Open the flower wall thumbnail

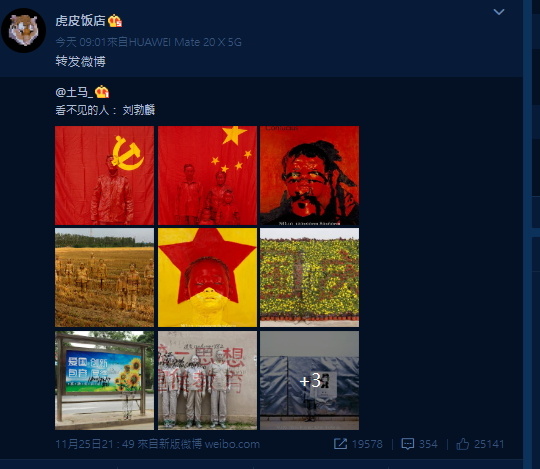tap(310, 278)
